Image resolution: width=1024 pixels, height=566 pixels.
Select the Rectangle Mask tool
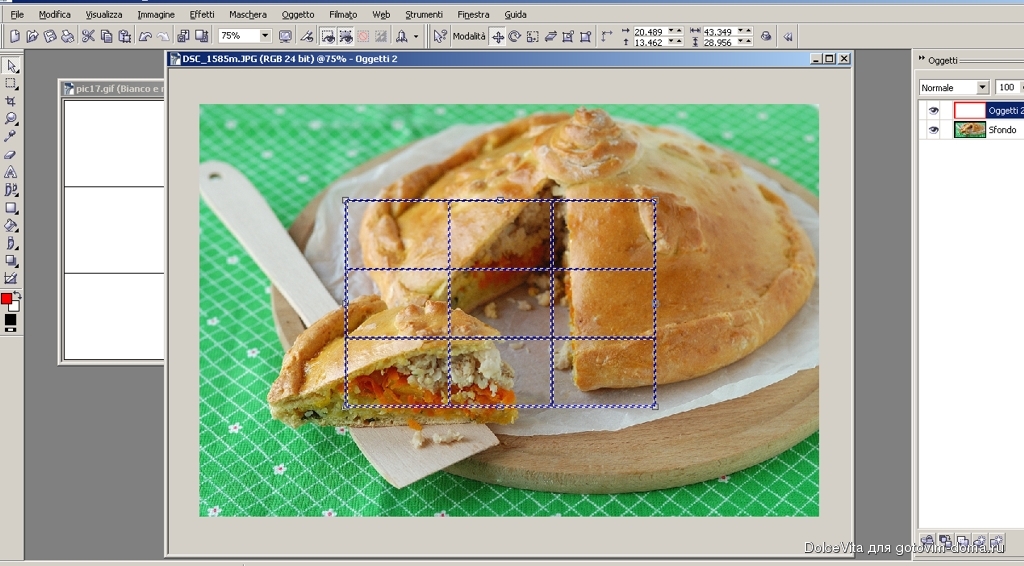11,84
